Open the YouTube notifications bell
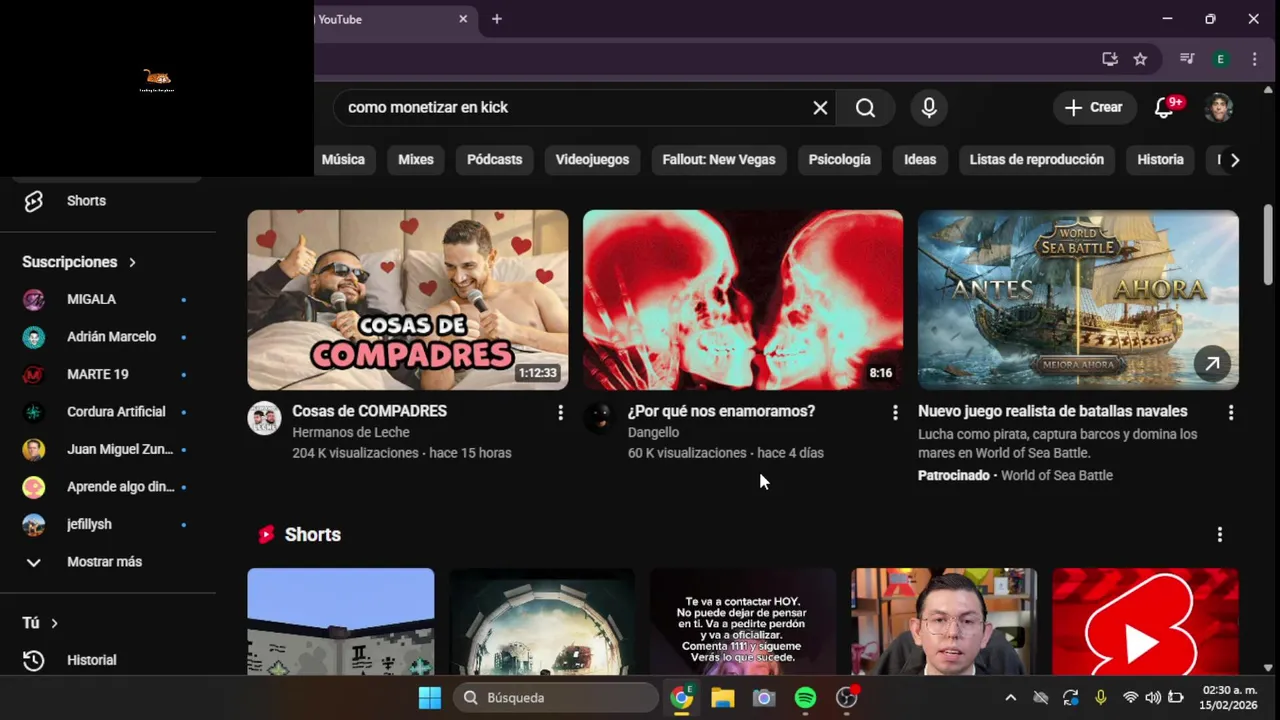The image size is (1280, 720). (1165, 108)
